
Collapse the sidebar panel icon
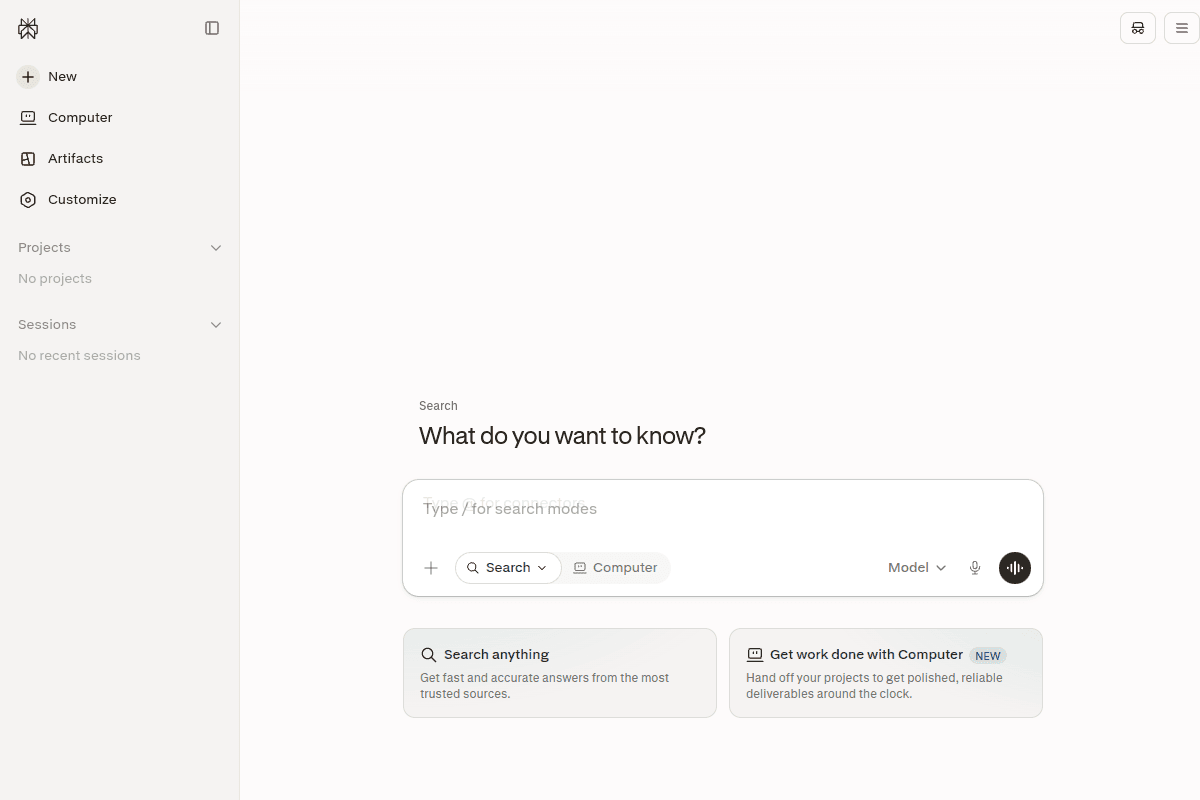pos(212,28)
